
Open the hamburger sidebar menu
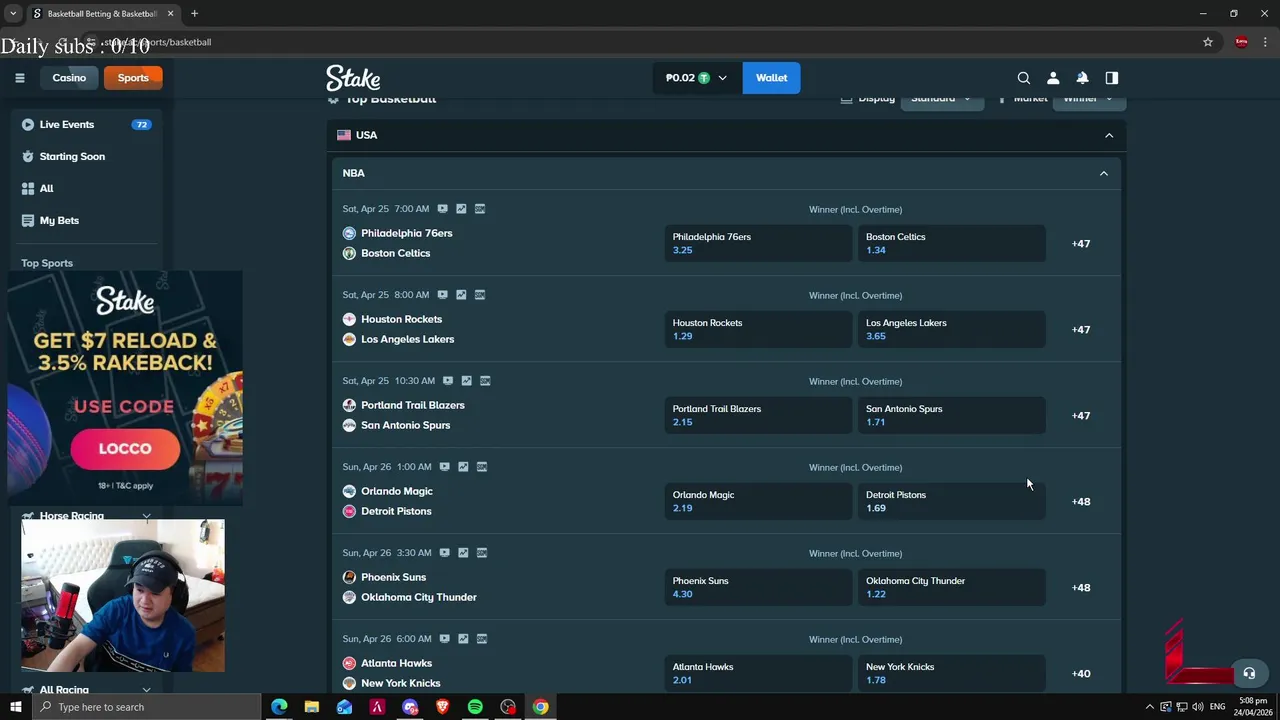click(19, 78)
